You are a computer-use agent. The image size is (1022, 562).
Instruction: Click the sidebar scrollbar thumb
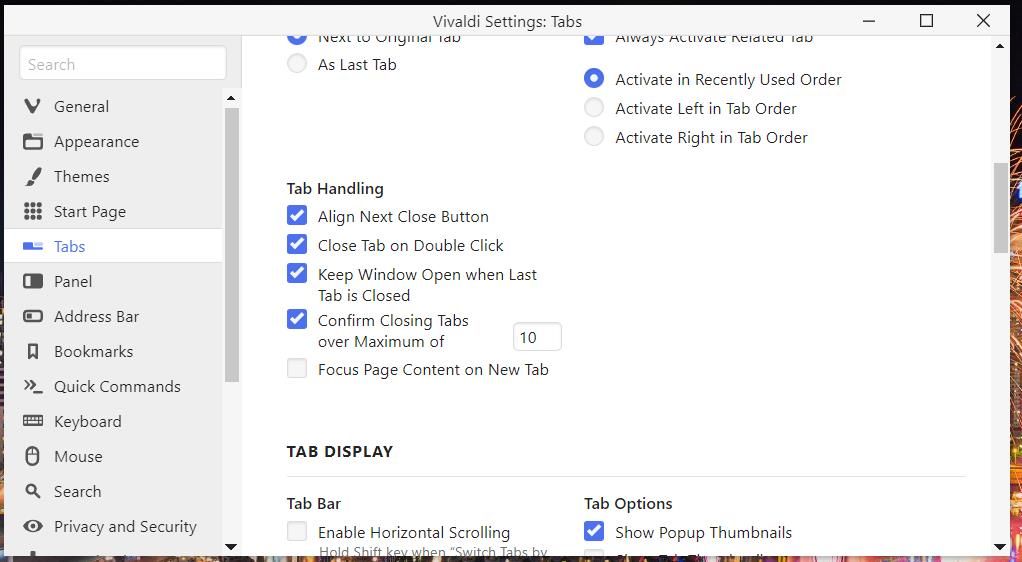(x=232, y=245)
